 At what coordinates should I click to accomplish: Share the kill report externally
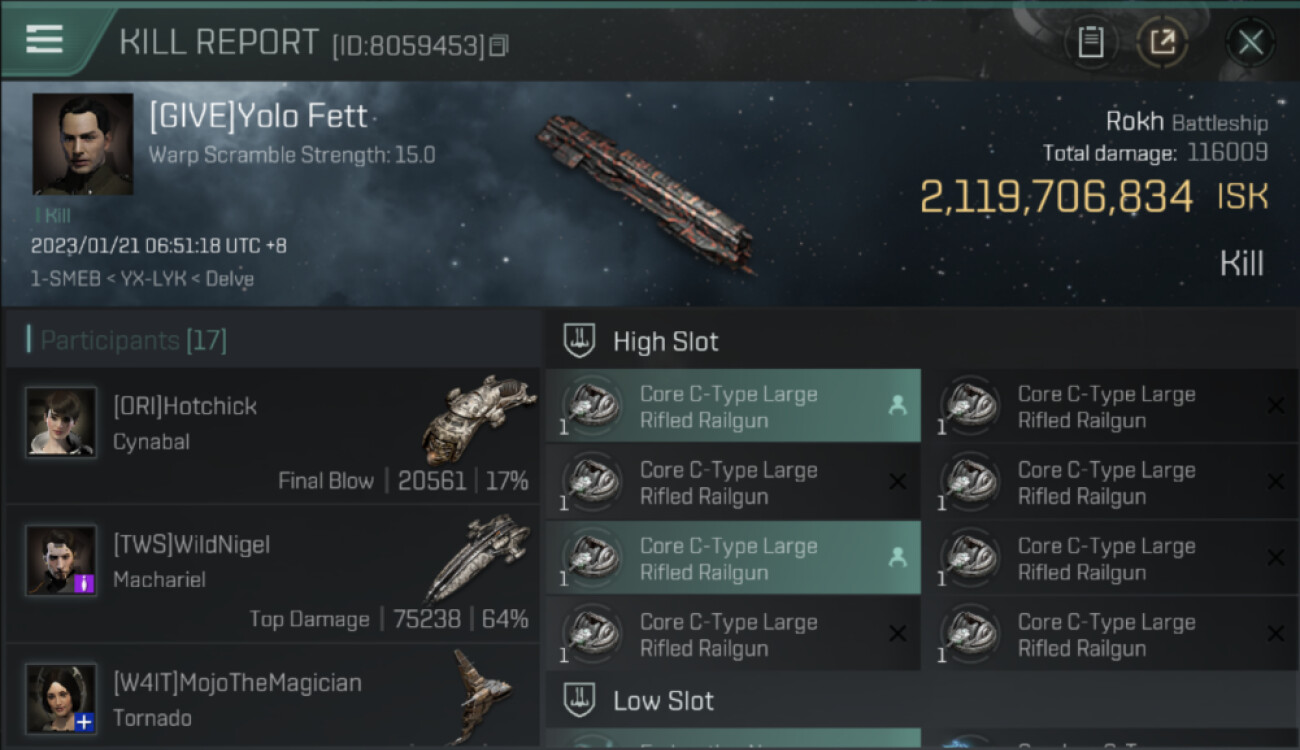pos(1162,42)
